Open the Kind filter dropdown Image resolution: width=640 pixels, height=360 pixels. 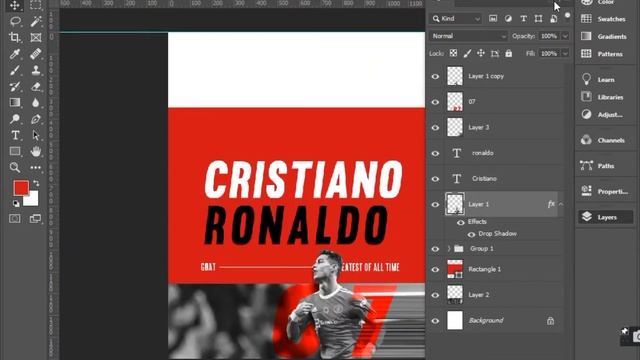tap(456, 19)
